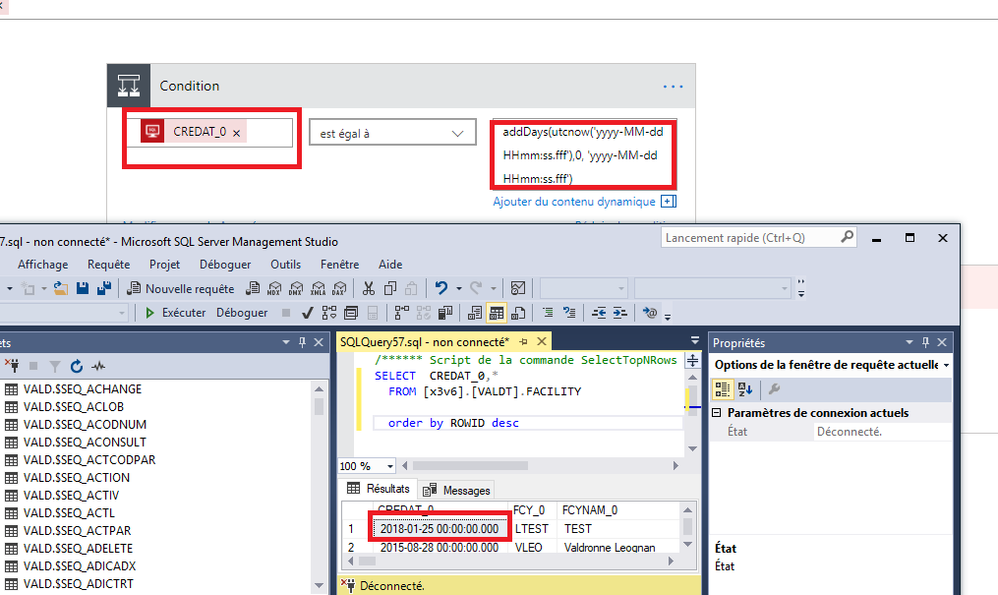Open the Propriétés panel window position dropdown
Viewport: 998px width, 595px height.
tap(909, 342)
